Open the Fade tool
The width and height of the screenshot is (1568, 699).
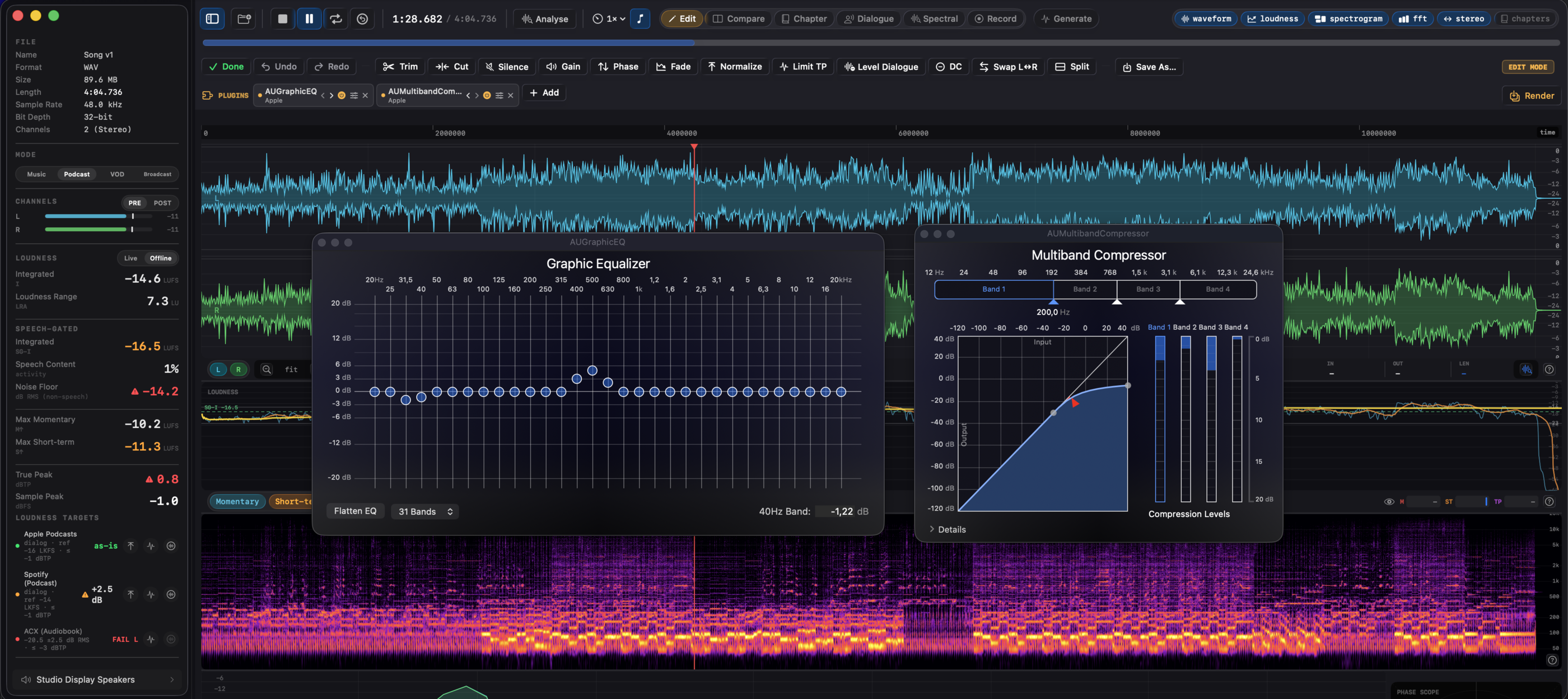pos(673,67)
